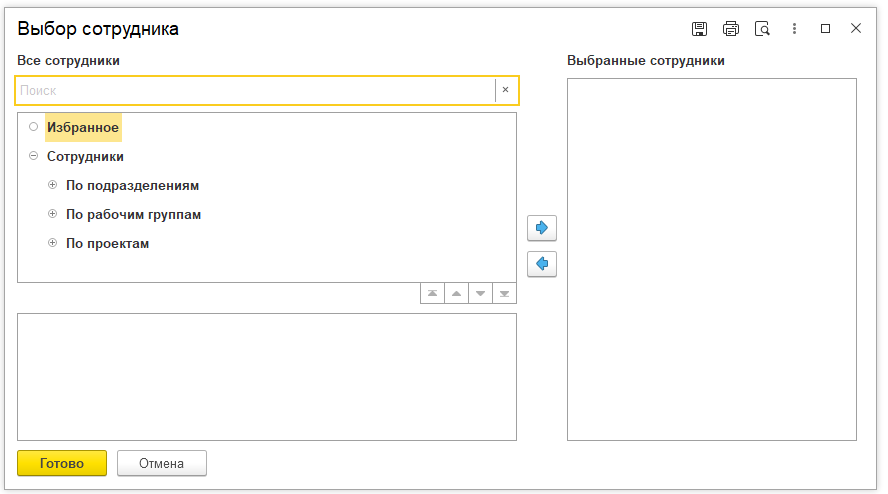This screenshot has width=888, height=494.
Task: Move item down one position
Action: pyautogui.click(x=480, y=294)
